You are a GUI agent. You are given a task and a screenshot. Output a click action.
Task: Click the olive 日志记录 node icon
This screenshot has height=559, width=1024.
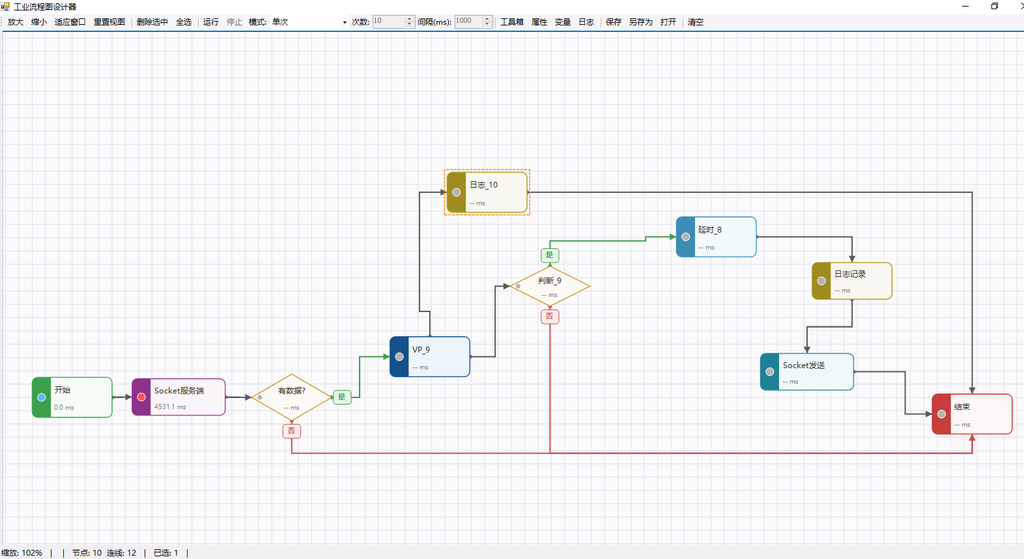[822, 281]
